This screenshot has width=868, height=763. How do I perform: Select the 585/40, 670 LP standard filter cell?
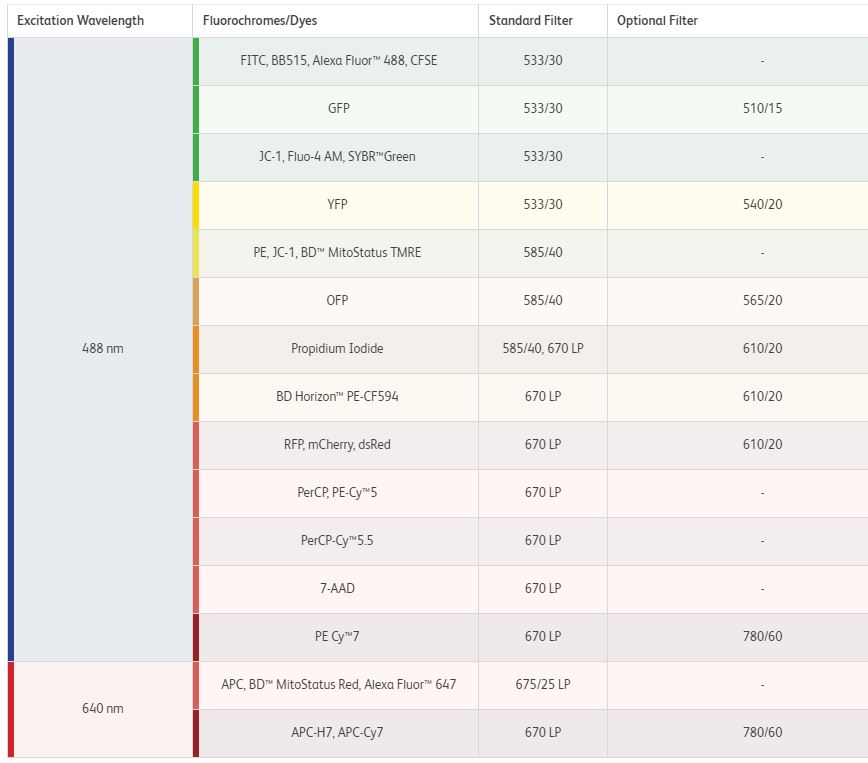pyautogui.click(x=543, y=349)
